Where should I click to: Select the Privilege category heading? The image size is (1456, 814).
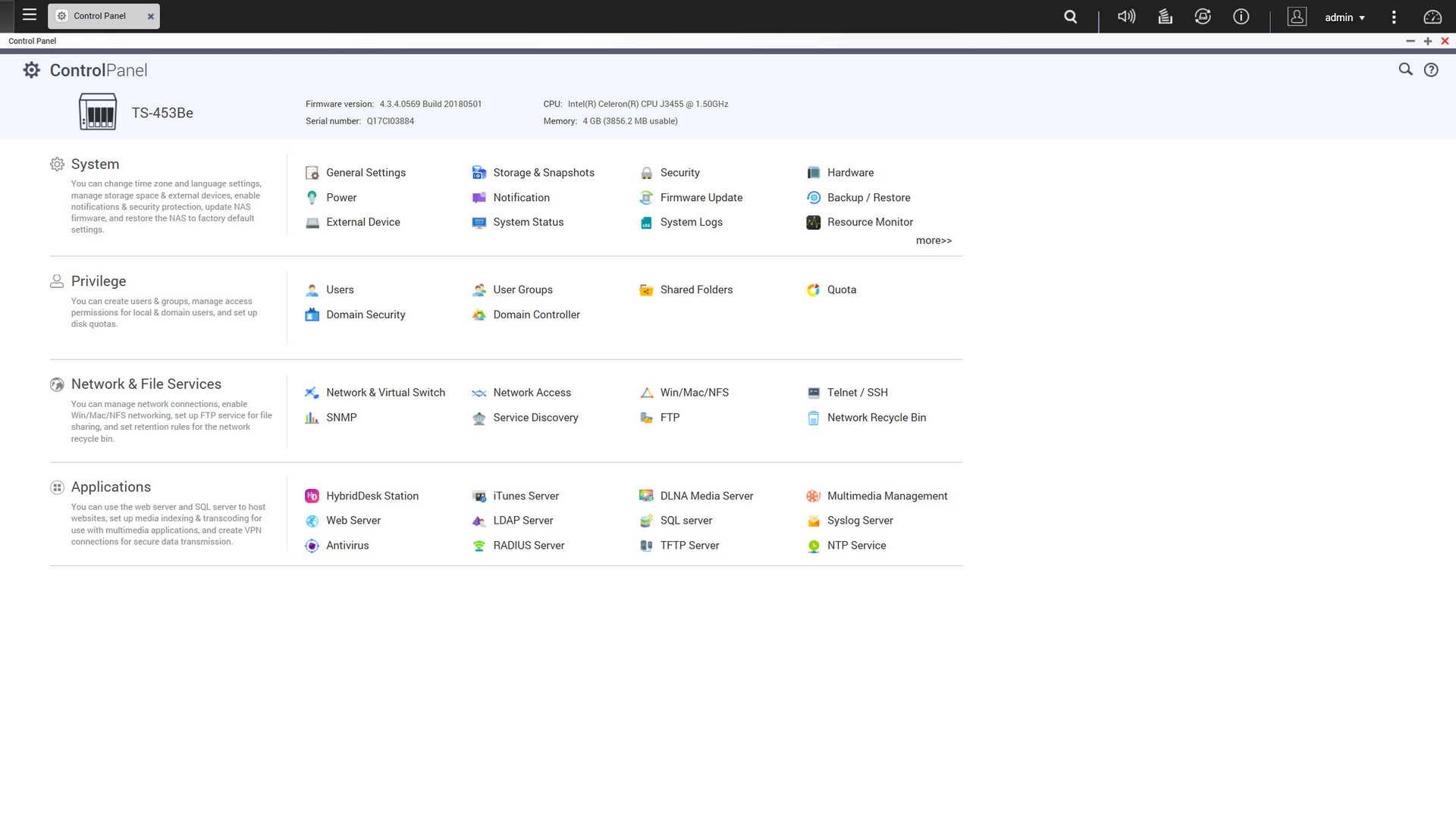click(99, 281)
